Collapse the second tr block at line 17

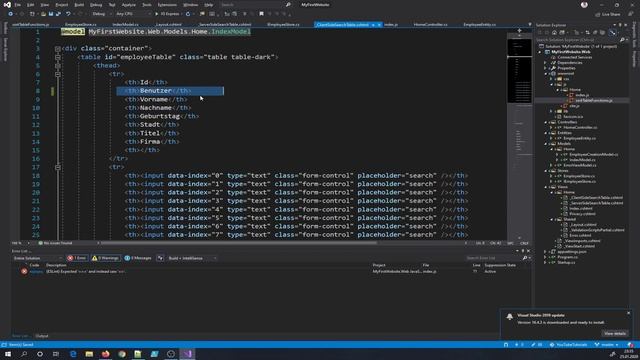click(58, 167)
